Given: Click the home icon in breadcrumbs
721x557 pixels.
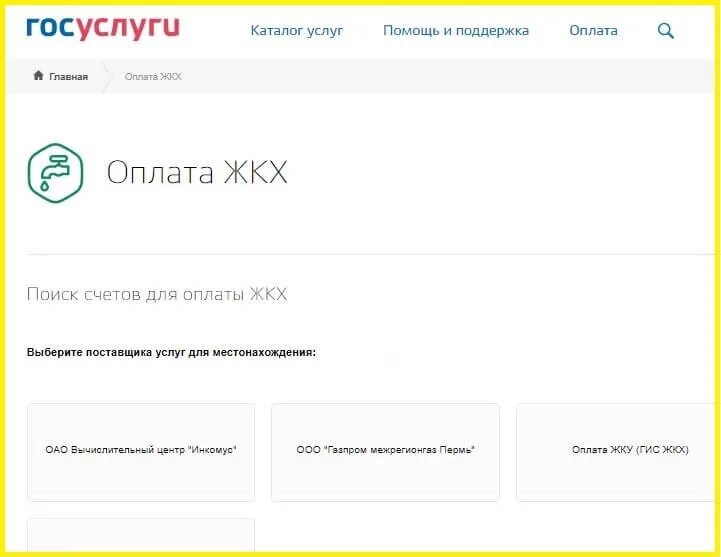Looking at the screenshot, I should coord(38,75).
